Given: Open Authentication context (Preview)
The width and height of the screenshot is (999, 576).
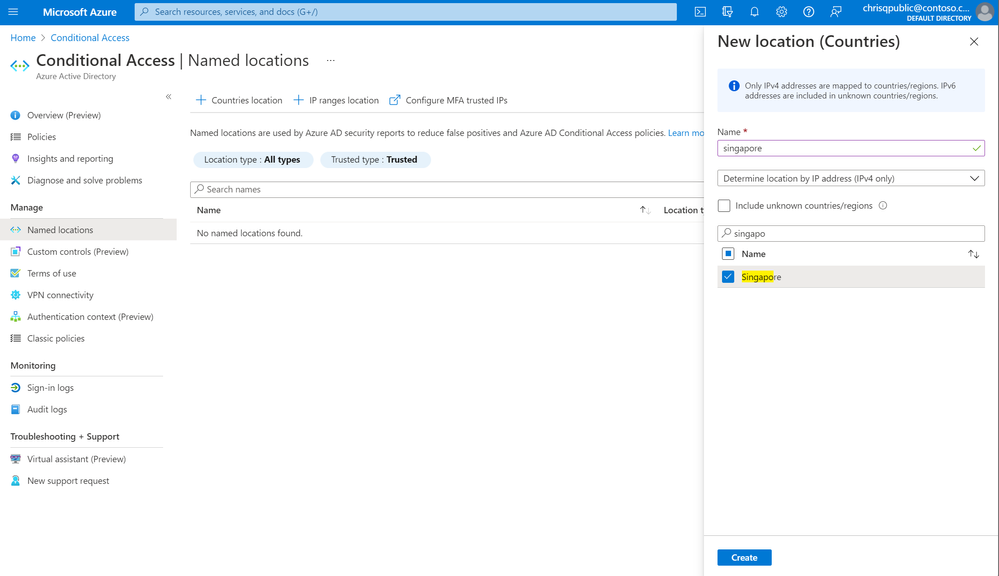Looking at the screenshot, I should point(90,317).
